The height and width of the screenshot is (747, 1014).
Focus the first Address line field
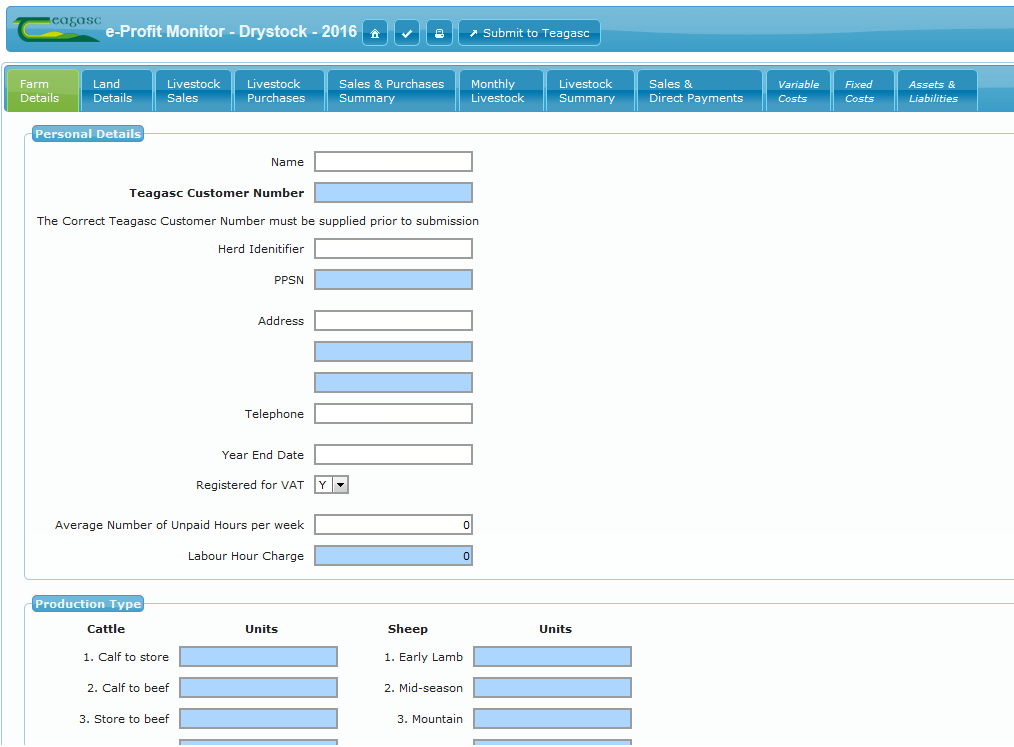coord(393,321)
